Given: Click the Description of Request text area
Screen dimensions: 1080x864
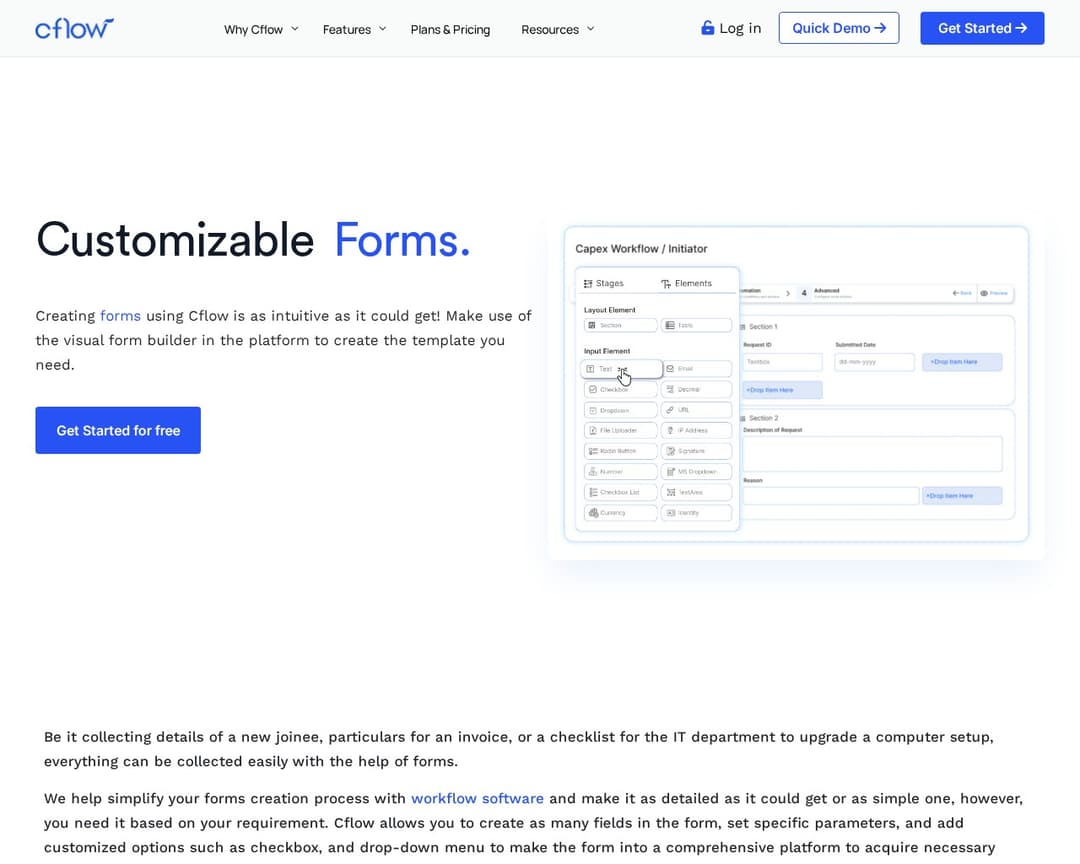Looking at the screenshot, I should (x=872, y=453).
